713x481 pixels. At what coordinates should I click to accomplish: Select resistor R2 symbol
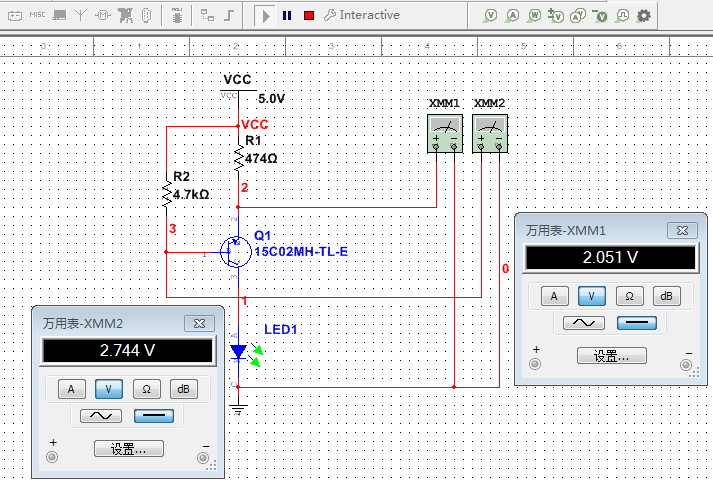tap(166, 194)
